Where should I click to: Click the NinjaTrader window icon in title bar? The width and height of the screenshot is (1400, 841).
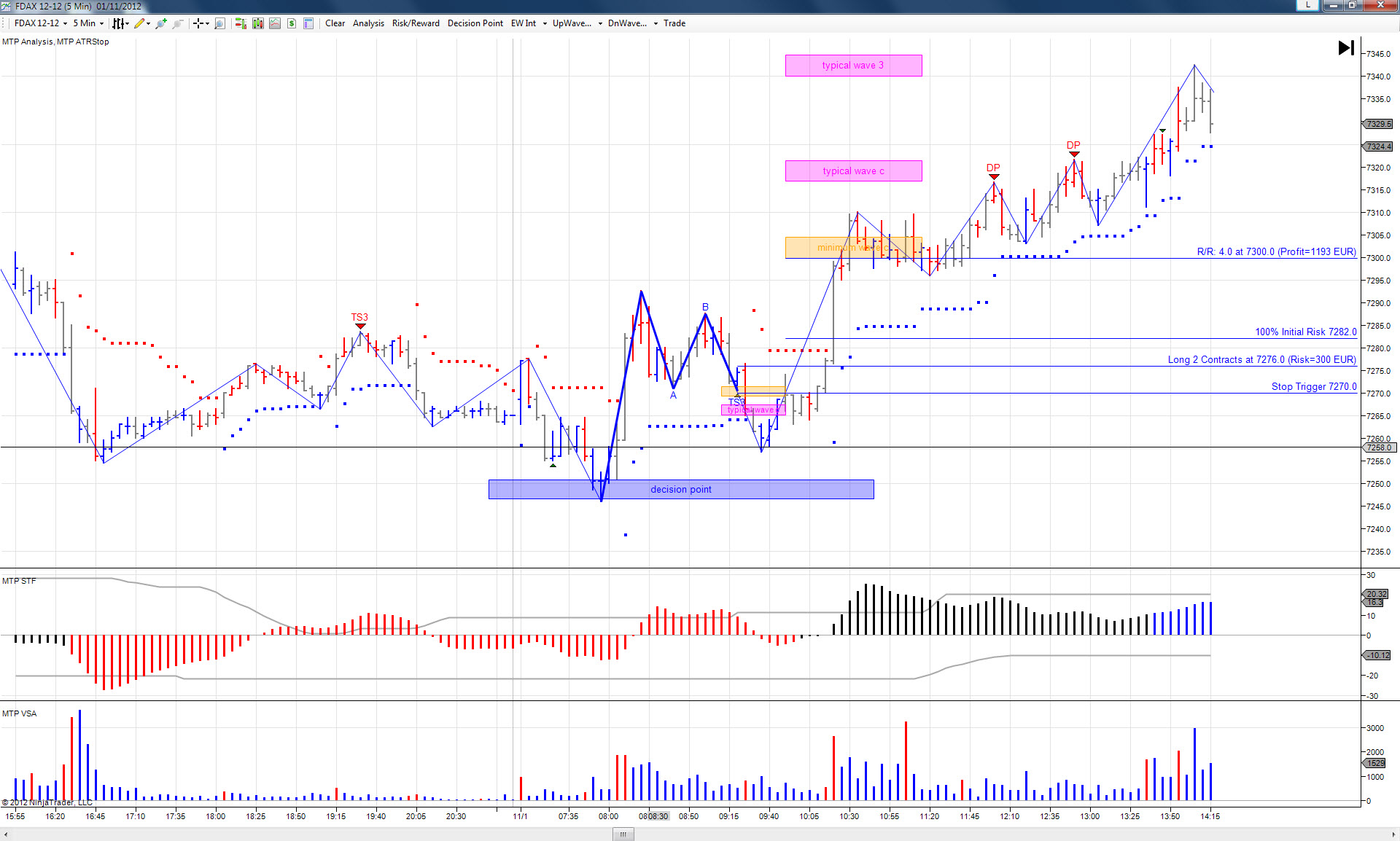[x=7, y=6]
